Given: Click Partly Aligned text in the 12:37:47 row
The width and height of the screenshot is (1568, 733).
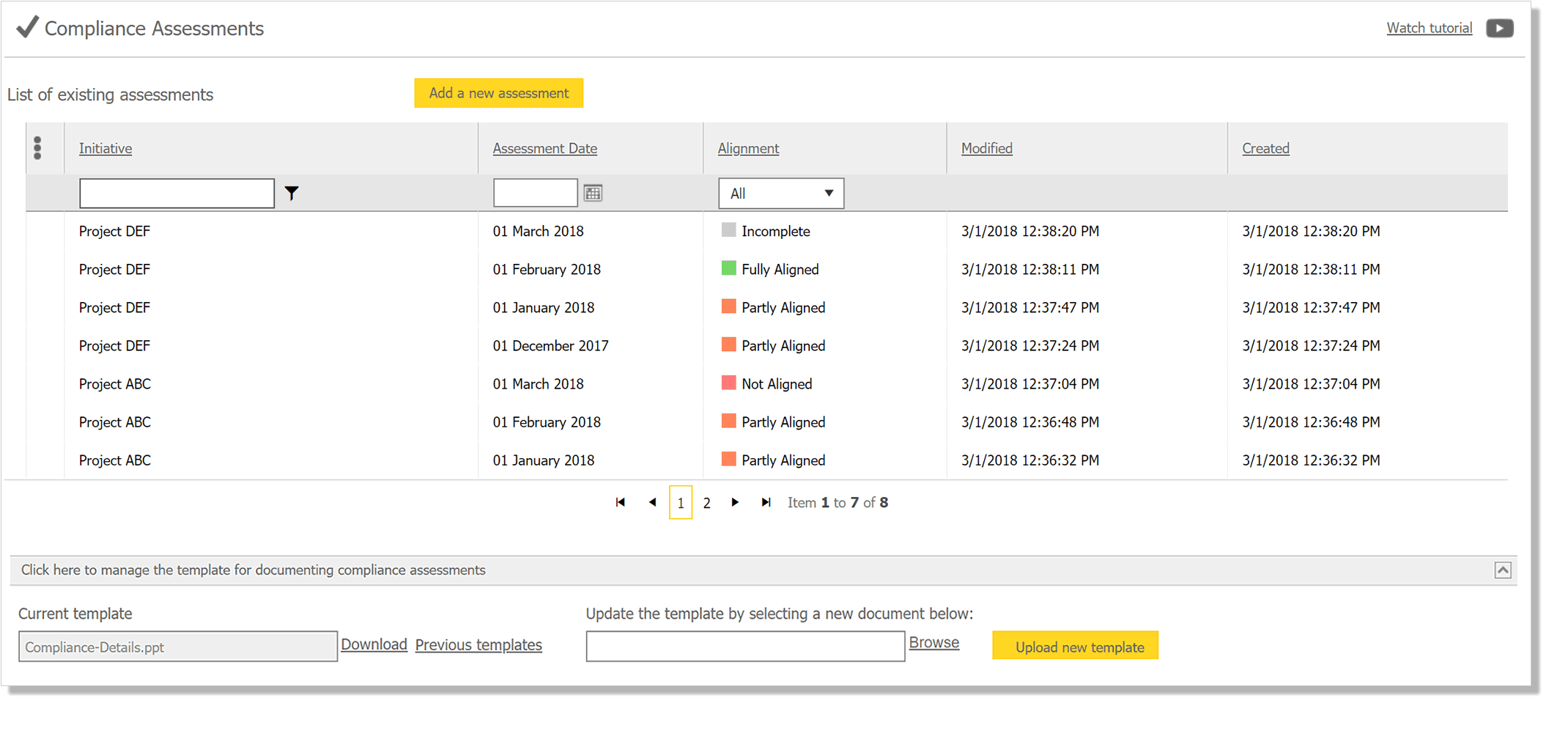Looking at the screenshot, I should (x=783, y=307).
